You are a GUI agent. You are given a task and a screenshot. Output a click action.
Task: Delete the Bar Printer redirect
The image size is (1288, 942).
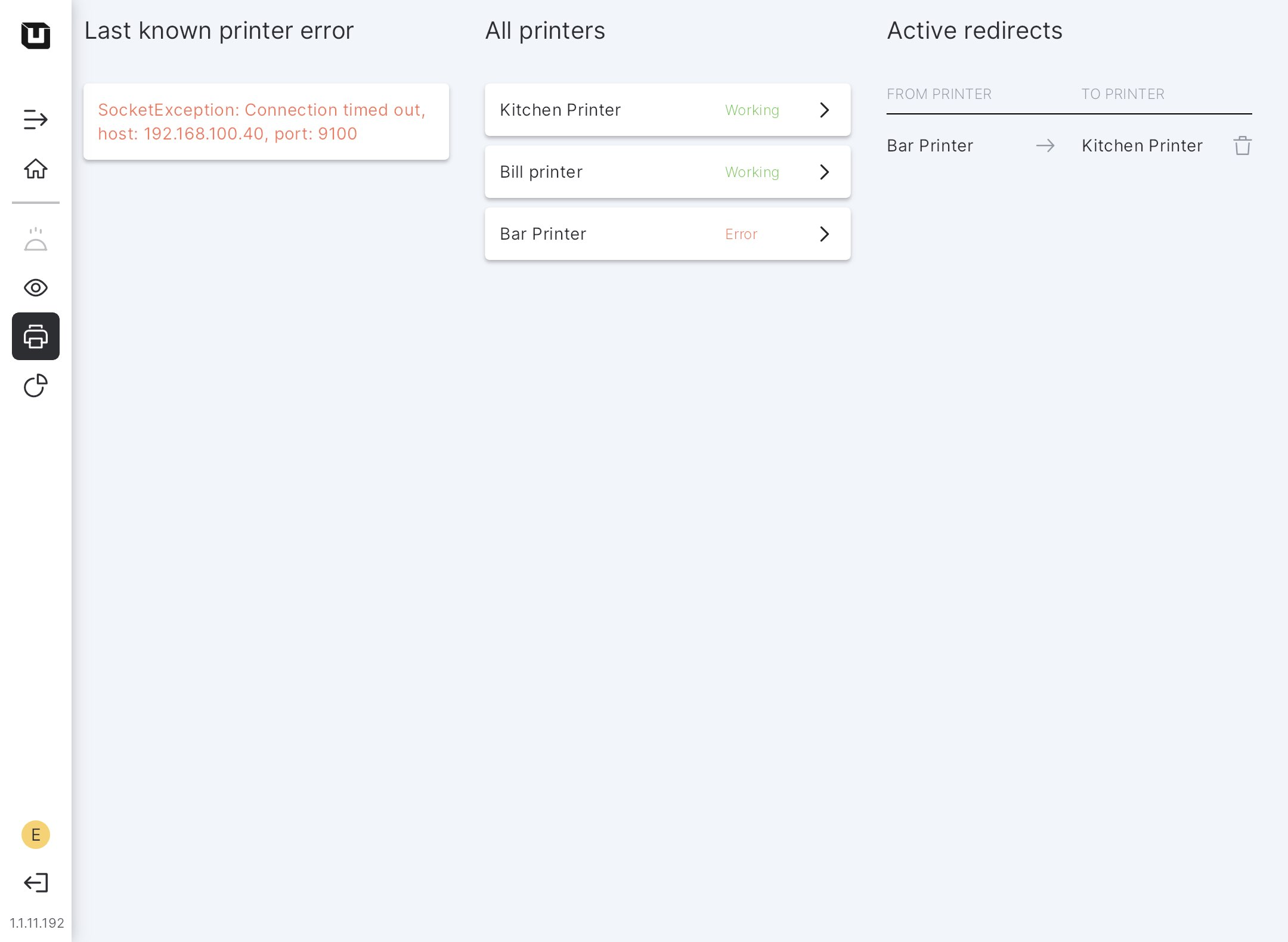pos(1242,145)
